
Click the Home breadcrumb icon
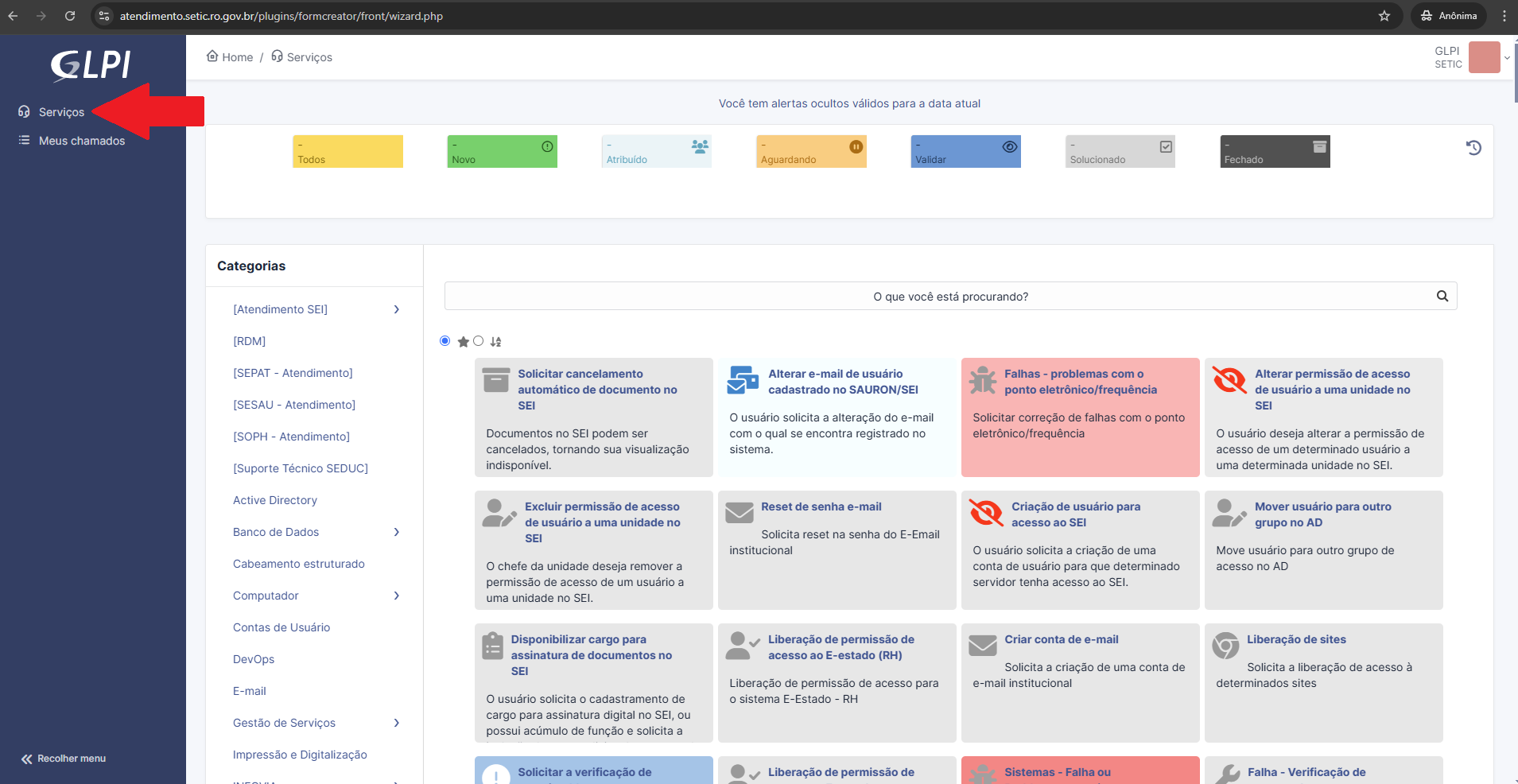[x=212, y=56]
